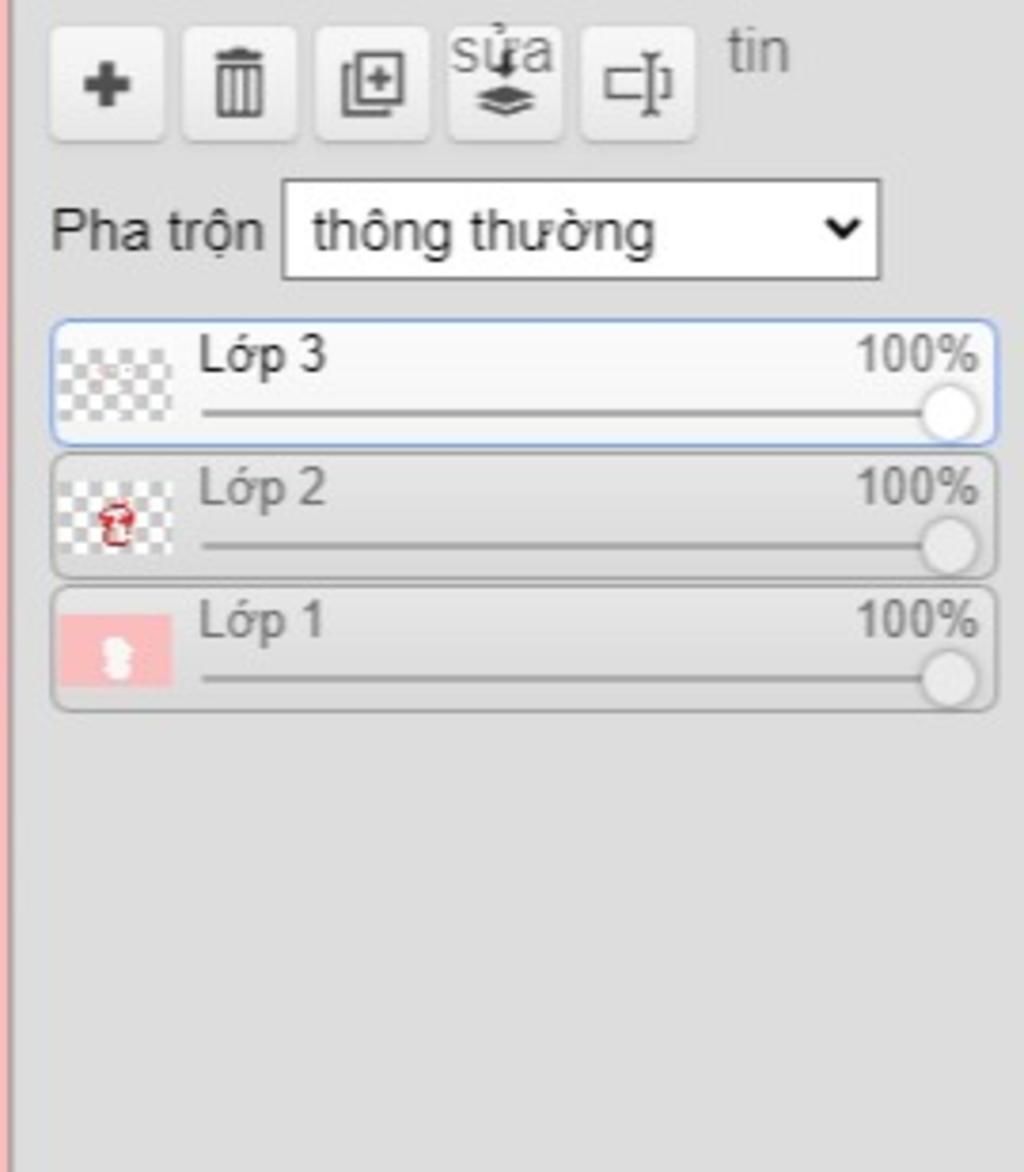Click the "tin" text at top
Viewport: 1024px width, 1172px height.
click(x=758, y=53)
